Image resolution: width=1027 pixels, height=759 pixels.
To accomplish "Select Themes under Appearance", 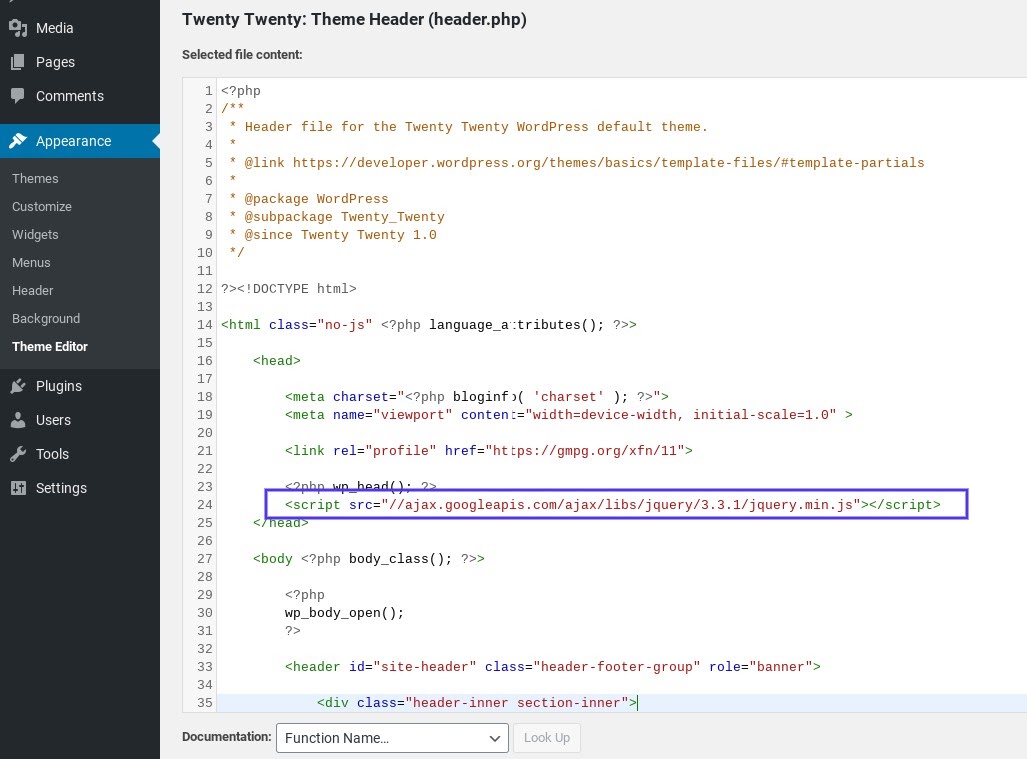I will pos(35,178).
